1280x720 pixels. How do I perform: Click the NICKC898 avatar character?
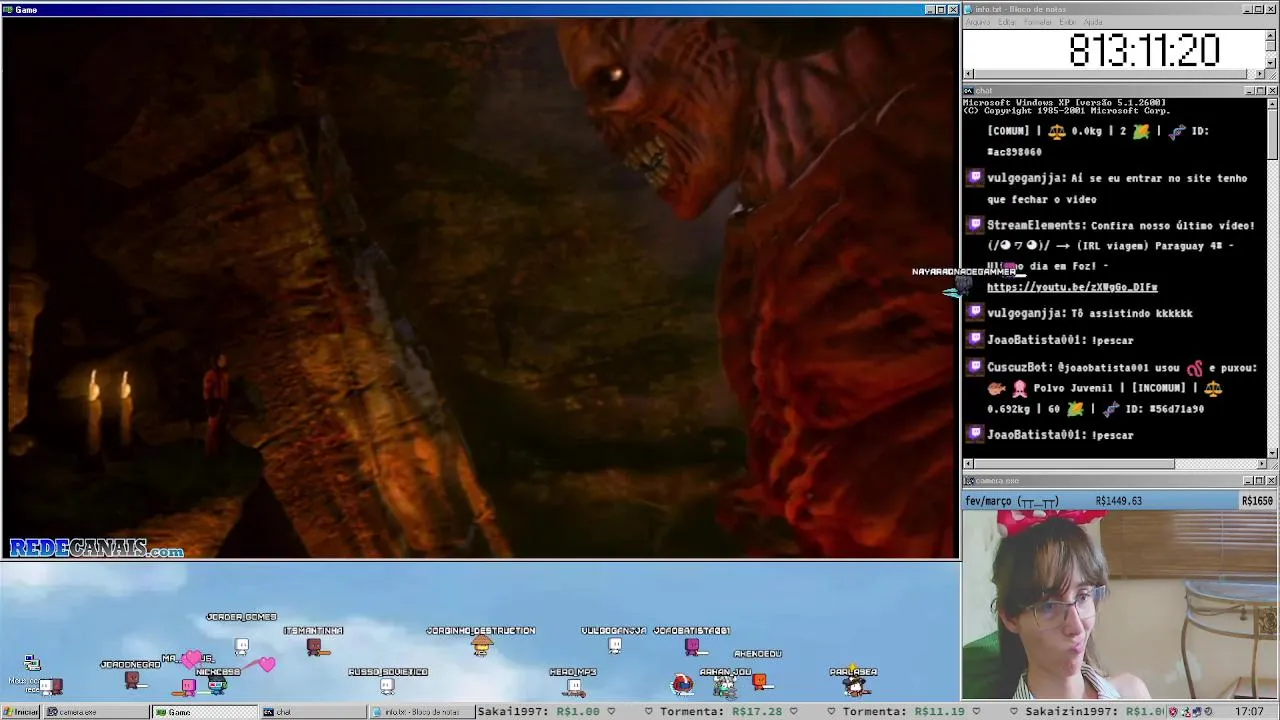[x=217, y=685]
